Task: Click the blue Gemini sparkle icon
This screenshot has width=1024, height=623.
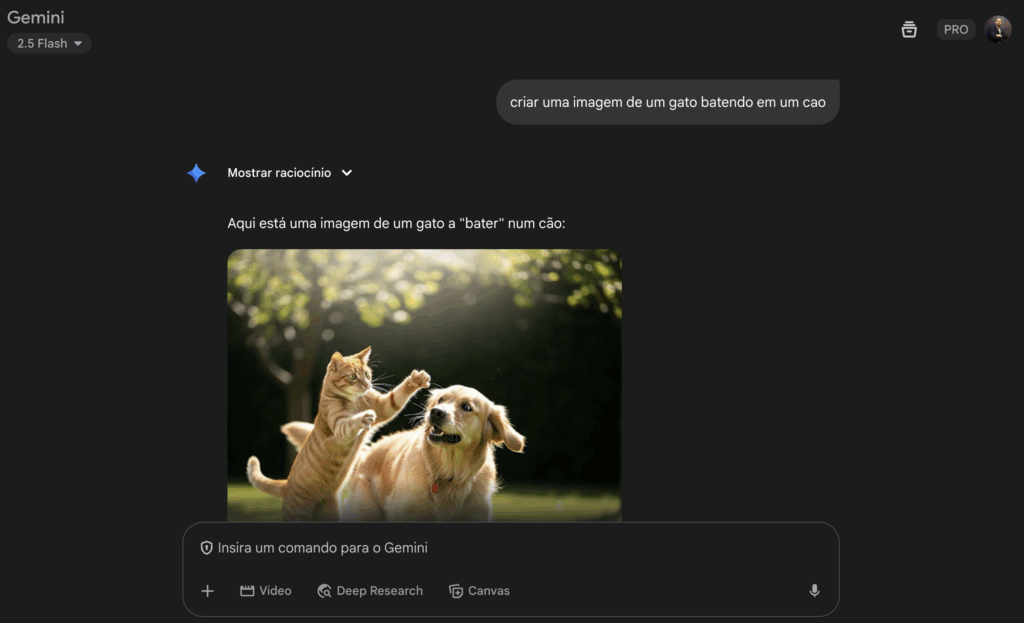Action: tap(196, 173)
